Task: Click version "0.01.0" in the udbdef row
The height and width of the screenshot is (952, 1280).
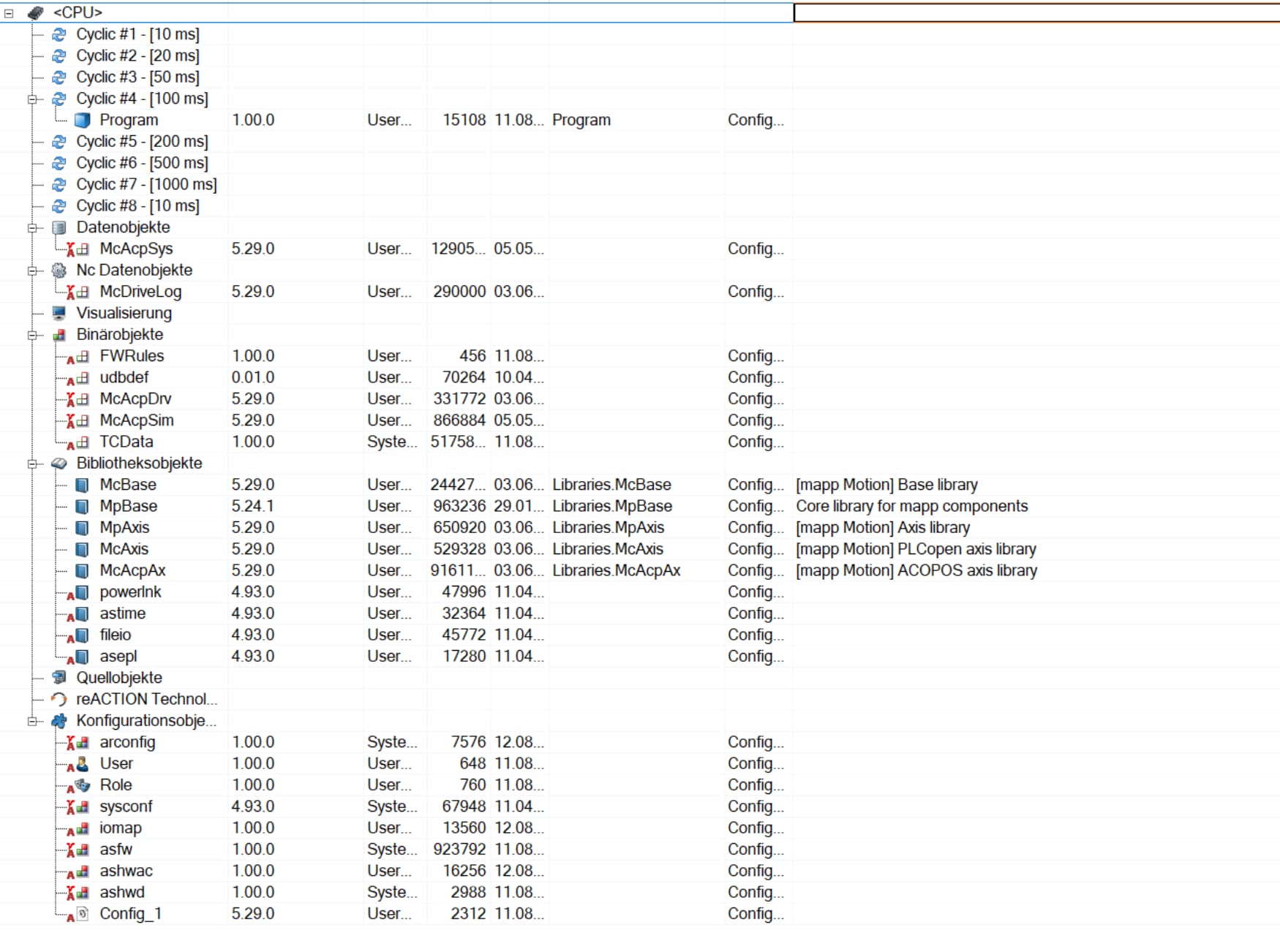Action: coord(253,377)
